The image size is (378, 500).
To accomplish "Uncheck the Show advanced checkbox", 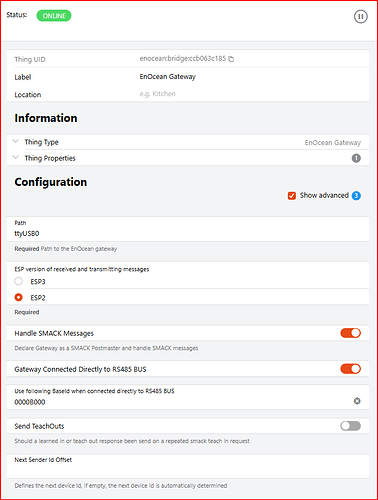I will pos(292,196).
